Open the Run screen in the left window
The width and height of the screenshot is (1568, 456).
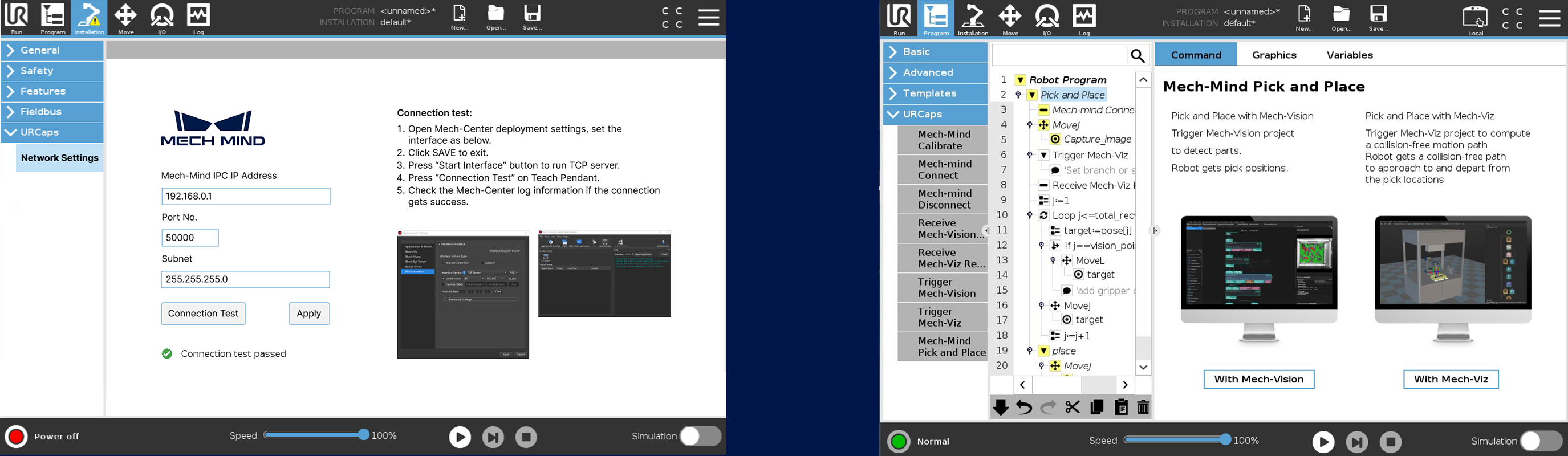pos(17,18)
